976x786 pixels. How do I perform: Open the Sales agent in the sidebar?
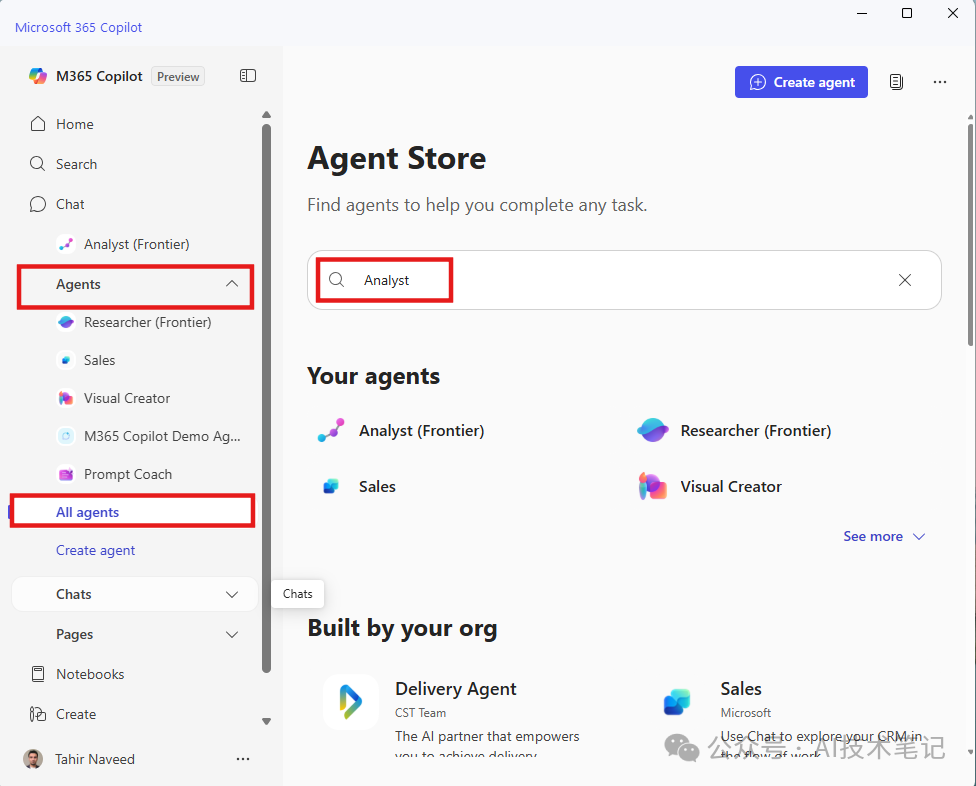coord(100,360)
